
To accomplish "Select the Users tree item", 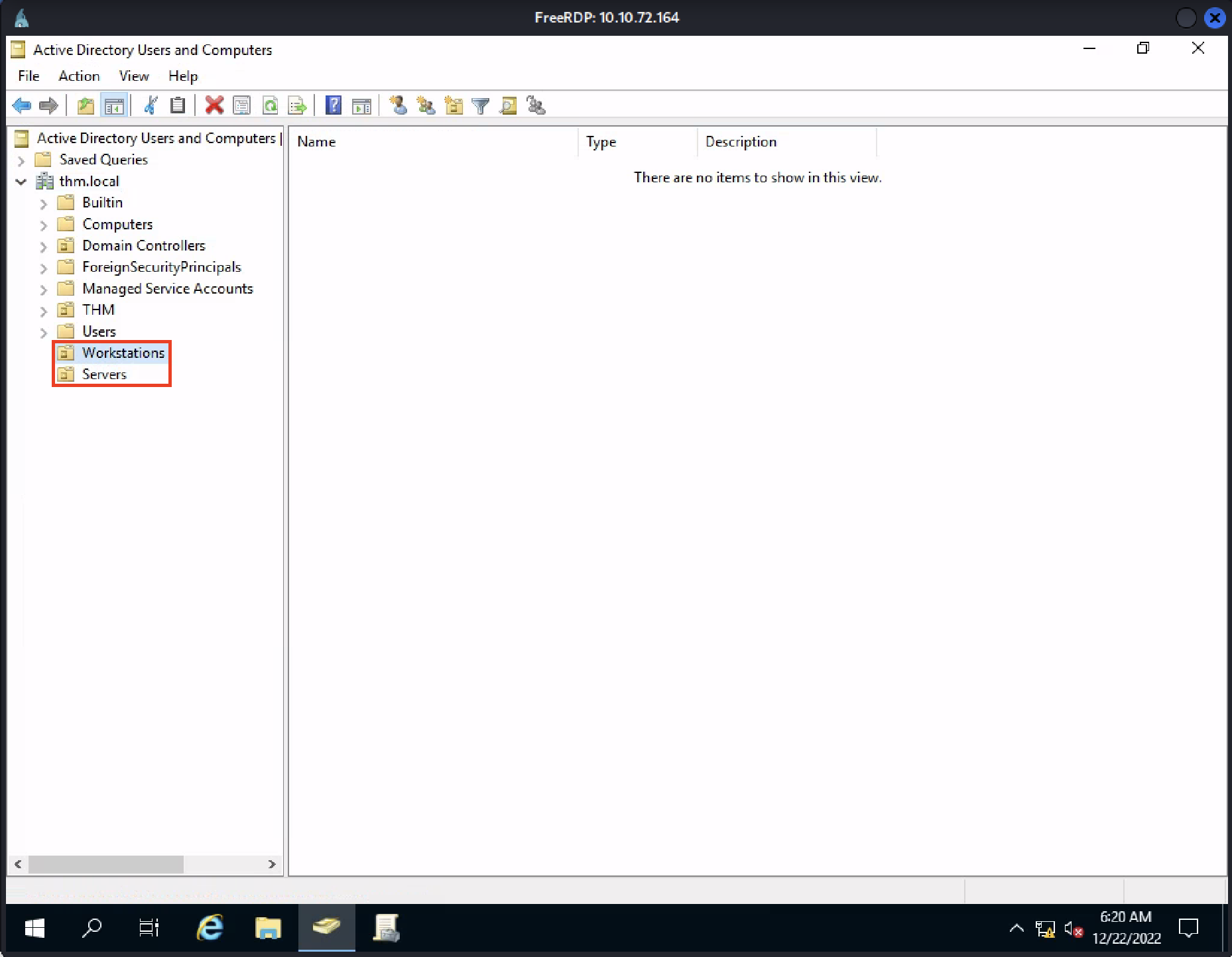I will pos(99,331).
